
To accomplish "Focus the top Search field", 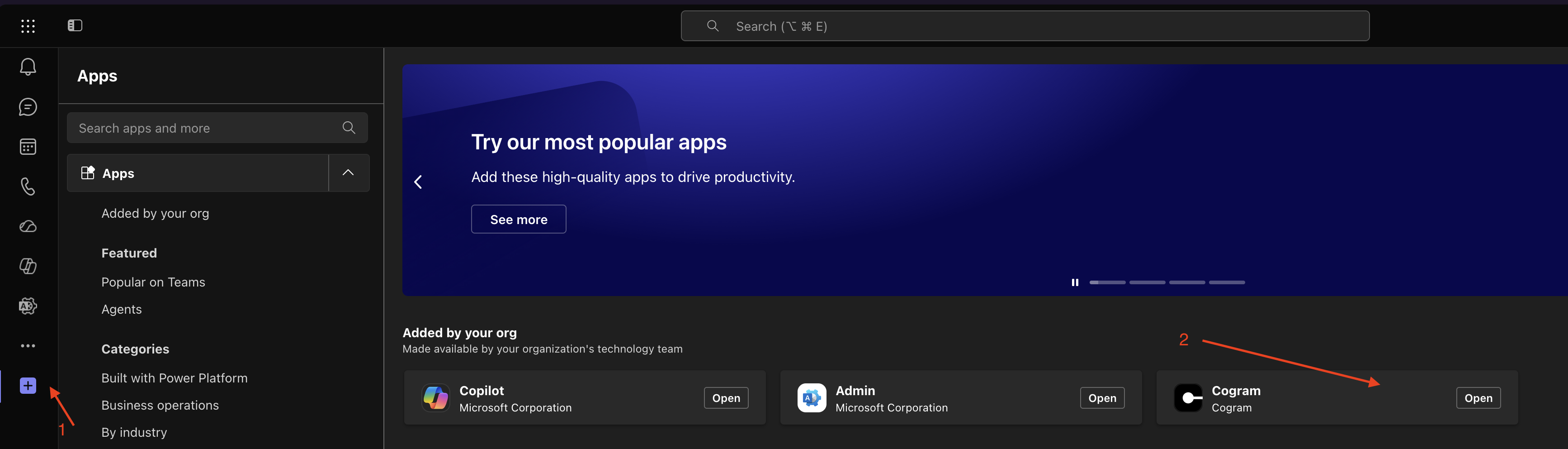I will [1025, 26].
